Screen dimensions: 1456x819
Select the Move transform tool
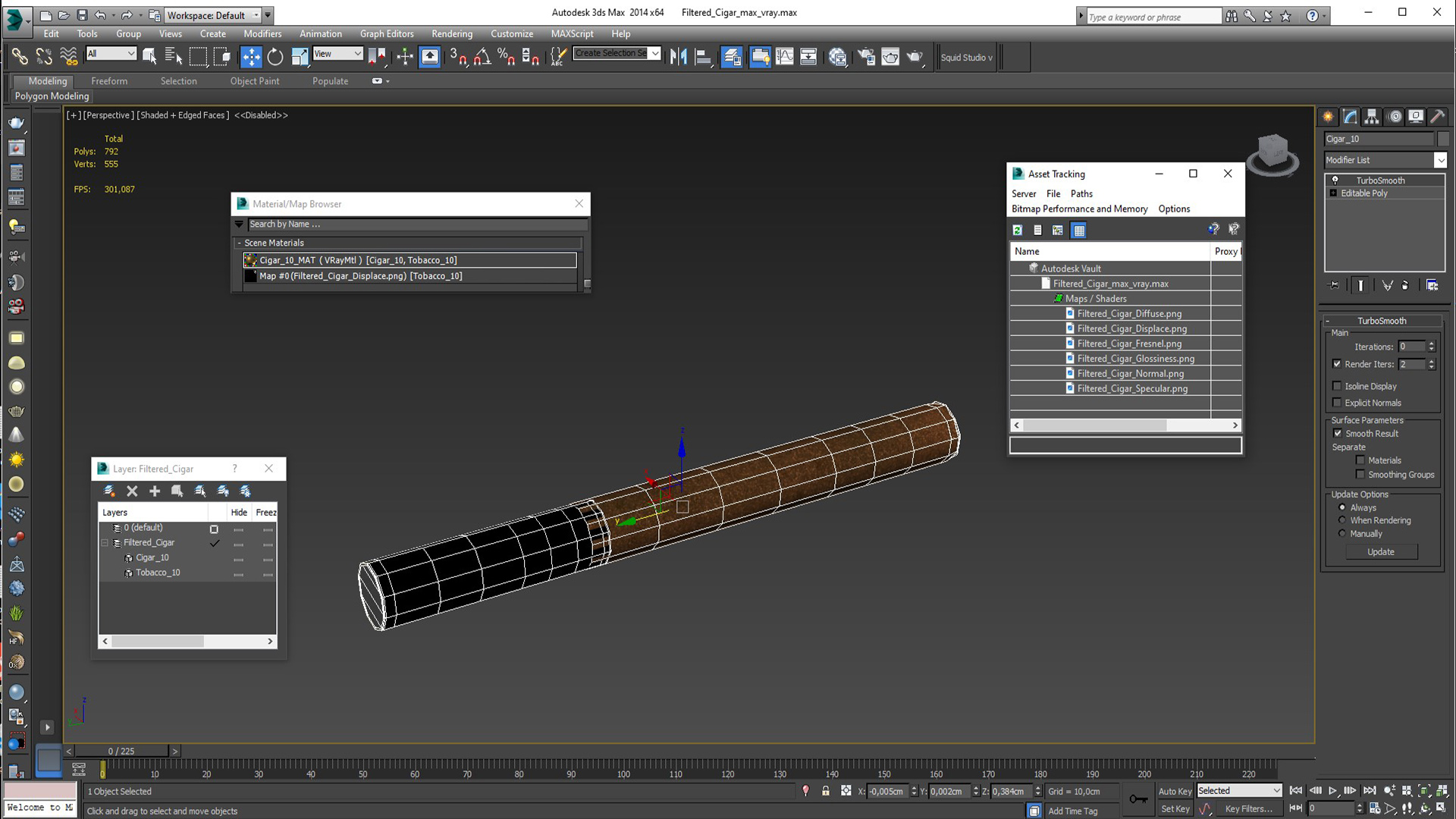point(251,57)
